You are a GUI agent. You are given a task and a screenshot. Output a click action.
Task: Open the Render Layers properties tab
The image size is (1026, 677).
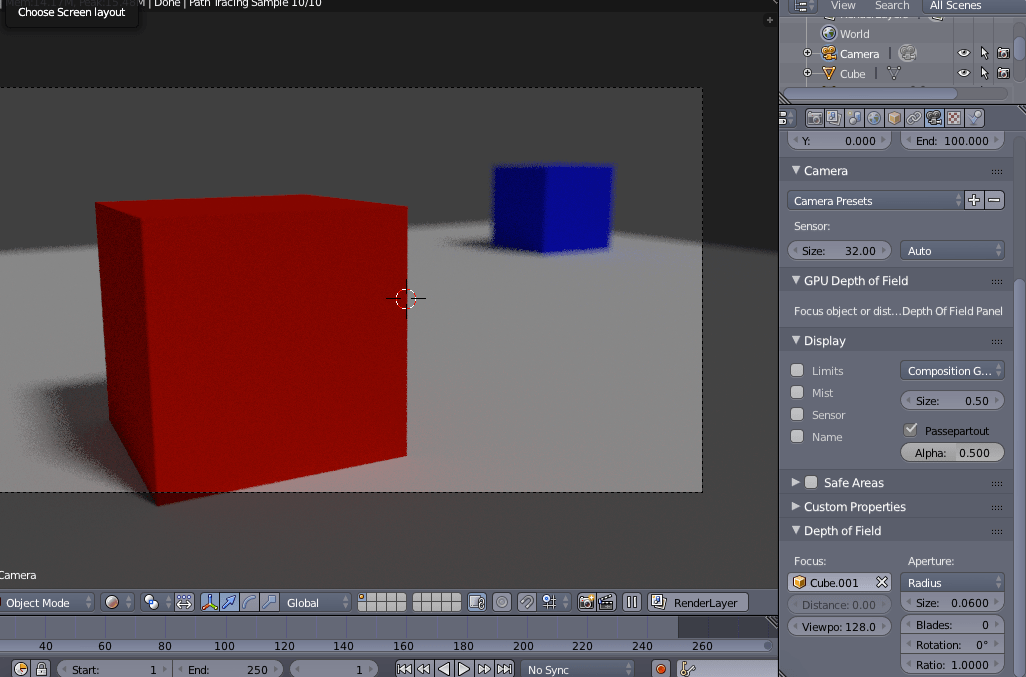pyautogui.click(x=834, y=117)
